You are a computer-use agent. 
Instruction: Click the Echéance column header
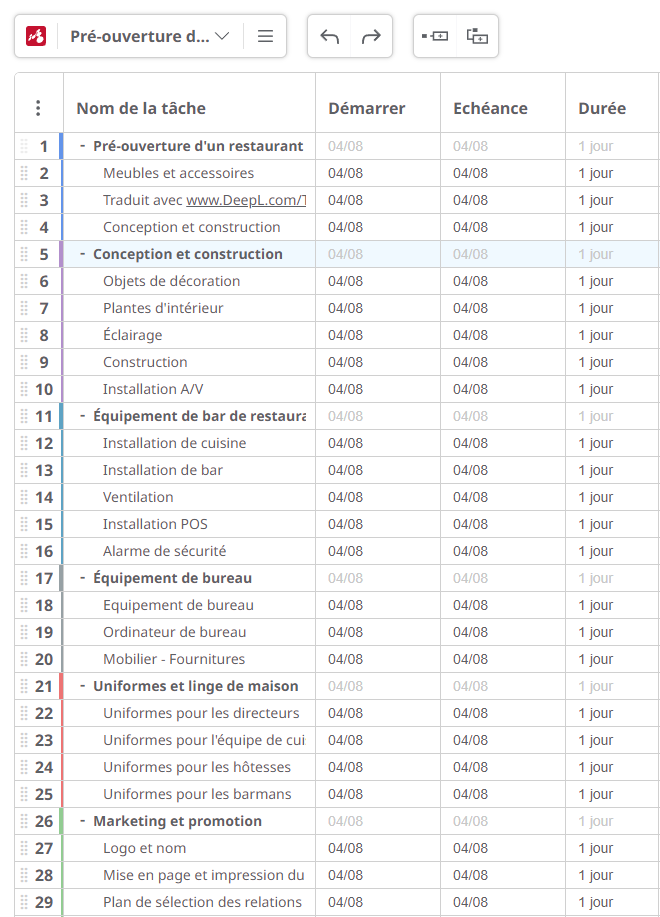tap(490, 108)
